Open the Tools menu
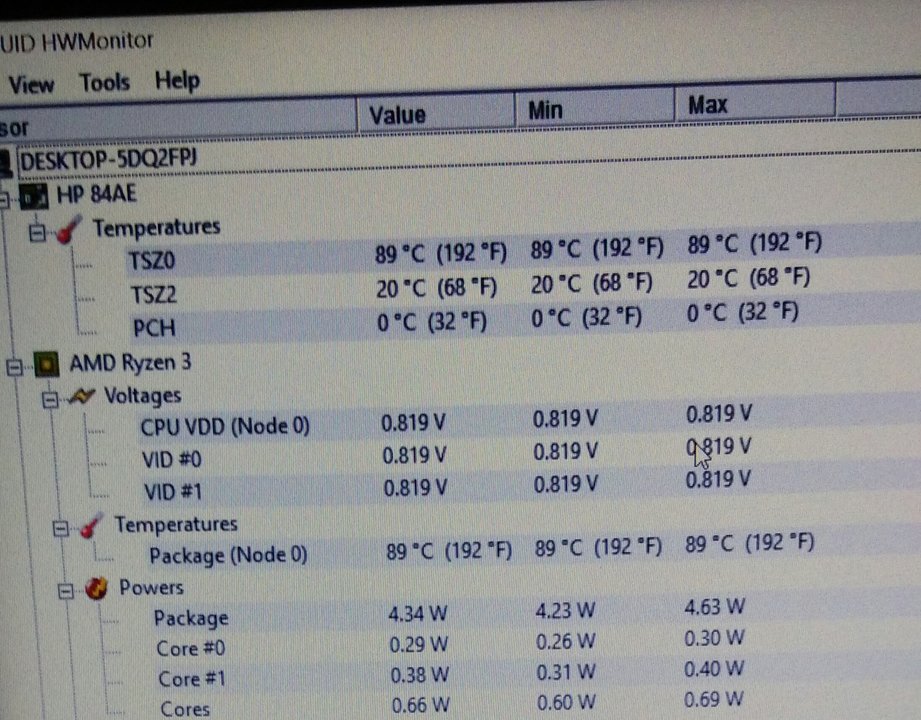921x720 pixels. [105, 82]
